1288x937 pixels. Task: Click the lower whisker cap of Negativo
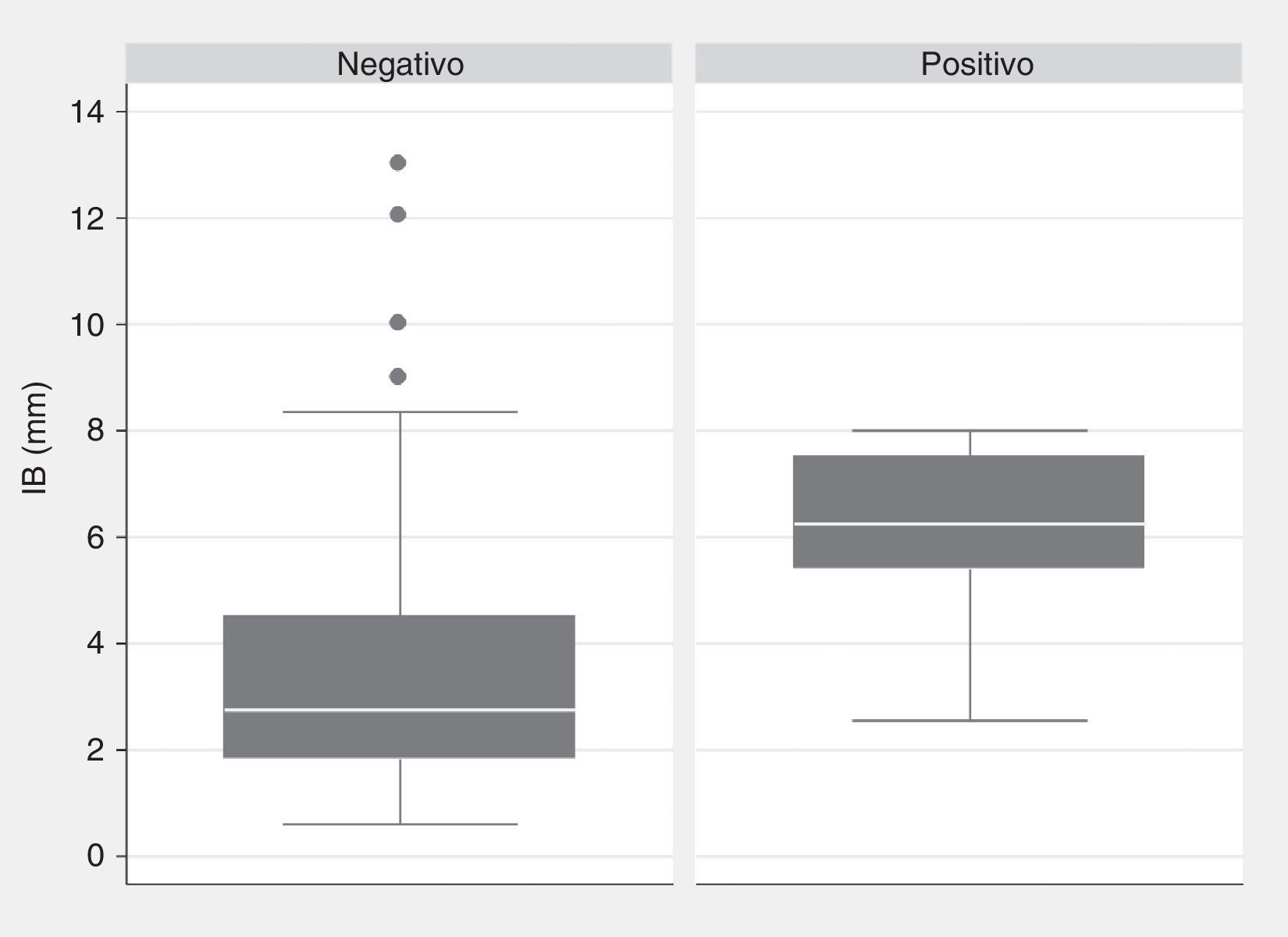coord(400,824)
